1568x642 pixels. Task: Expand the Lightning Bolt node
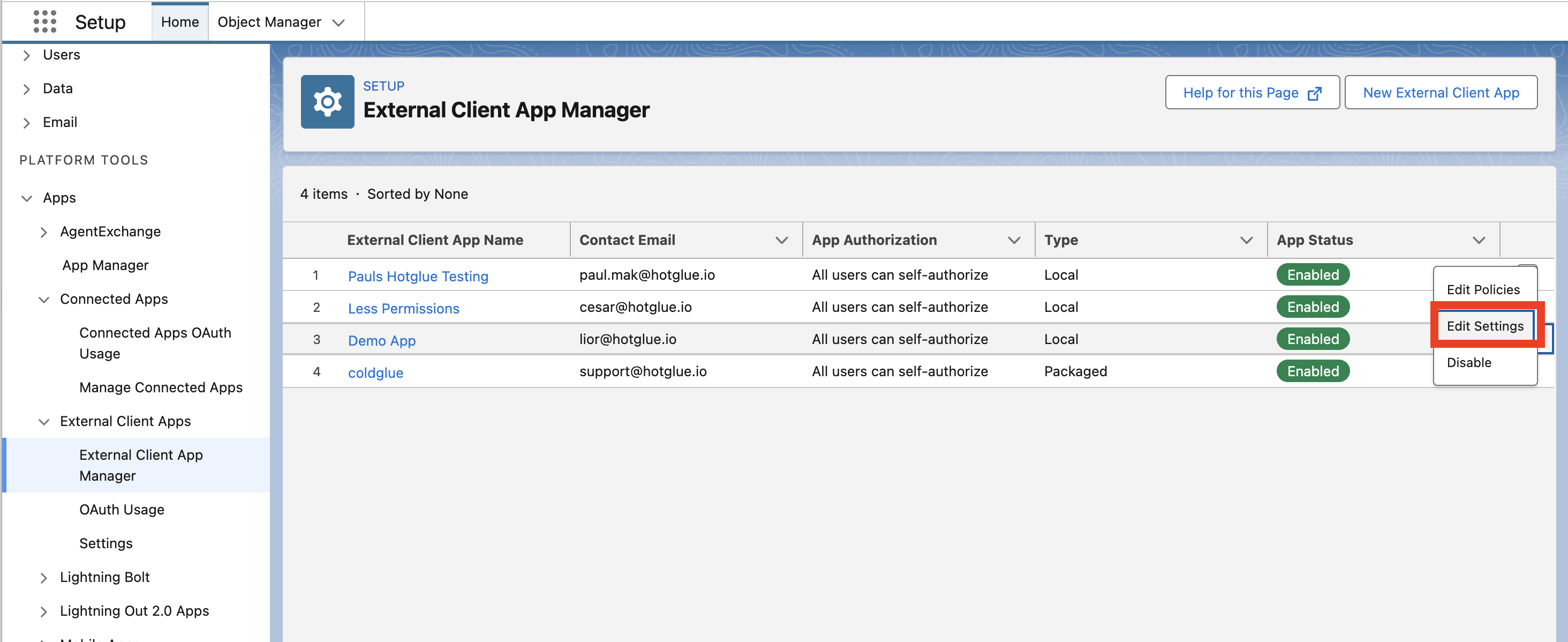[43, 578]
